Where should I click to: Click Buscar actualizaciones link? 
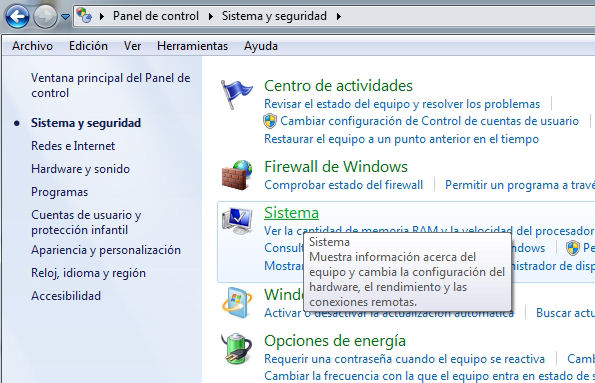click(x=565, y=313)
